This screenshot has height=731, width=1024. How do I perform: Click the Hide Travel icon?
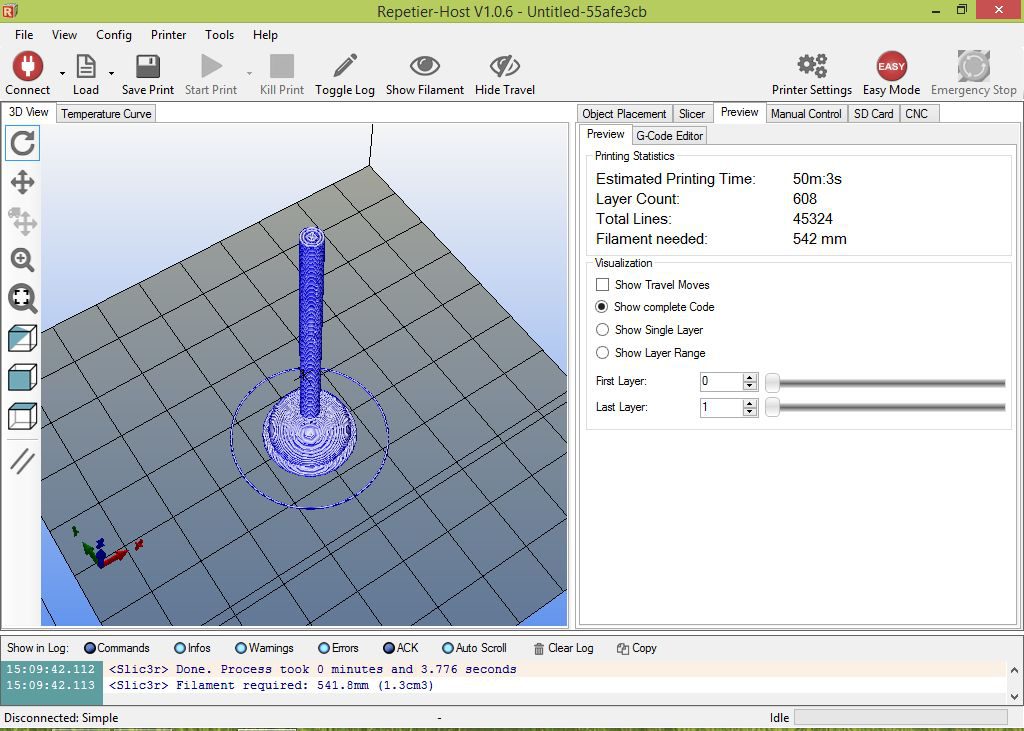(x=504, y=66)
